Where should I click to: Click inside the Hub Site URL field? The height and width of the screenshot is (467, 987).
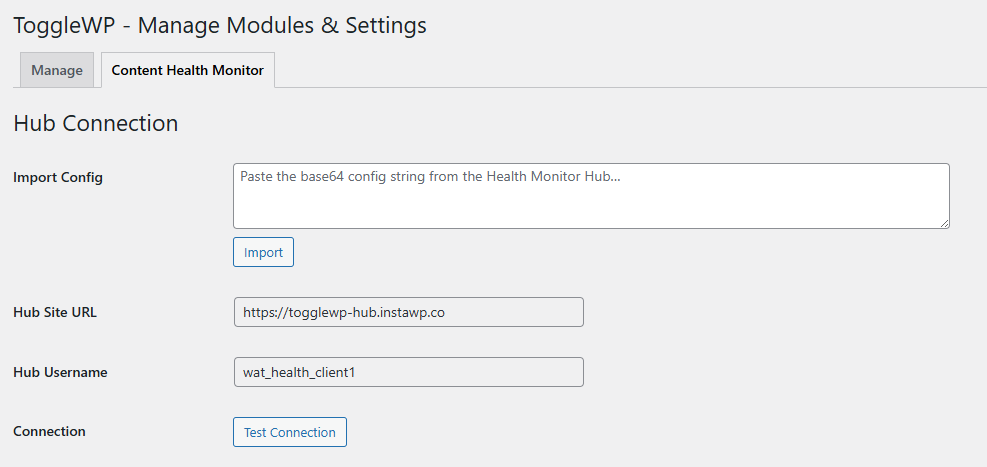409,312
